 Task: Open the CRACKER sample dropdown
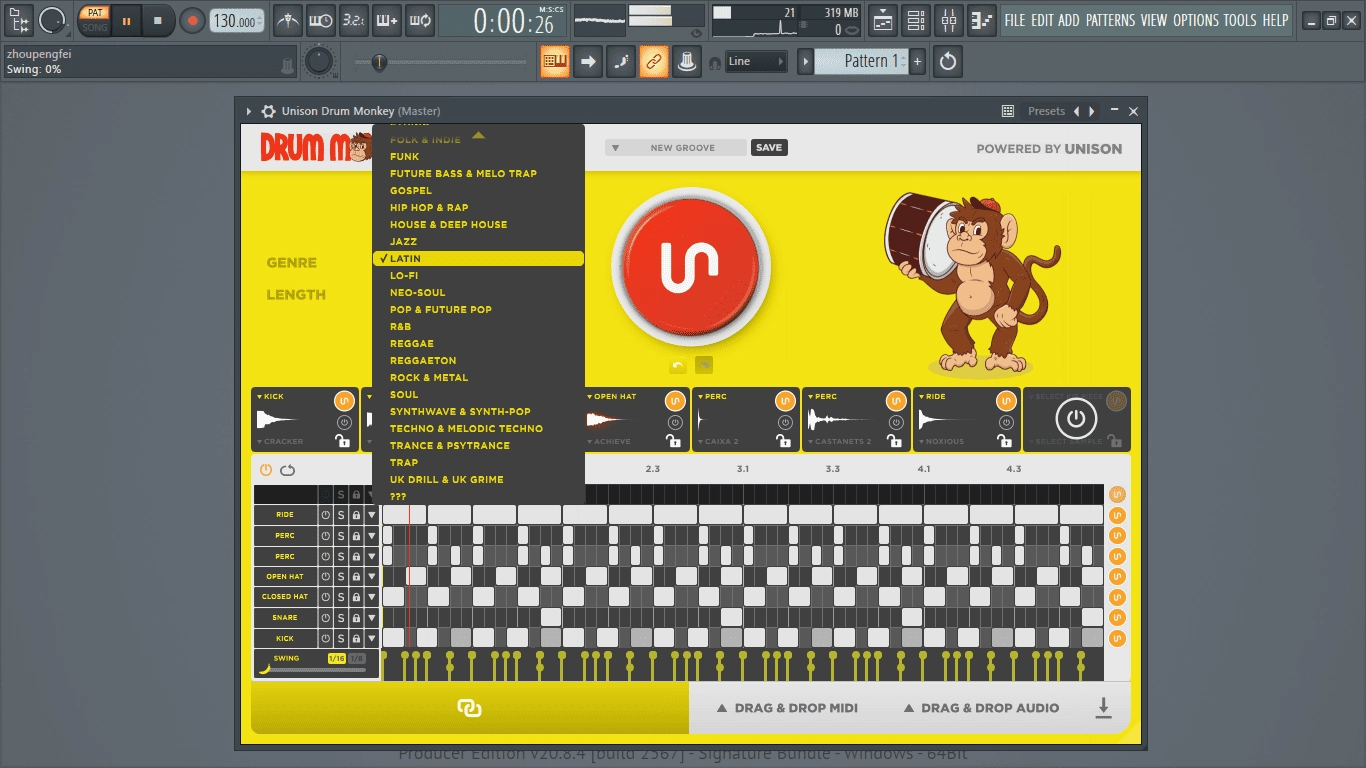point(280,441)
